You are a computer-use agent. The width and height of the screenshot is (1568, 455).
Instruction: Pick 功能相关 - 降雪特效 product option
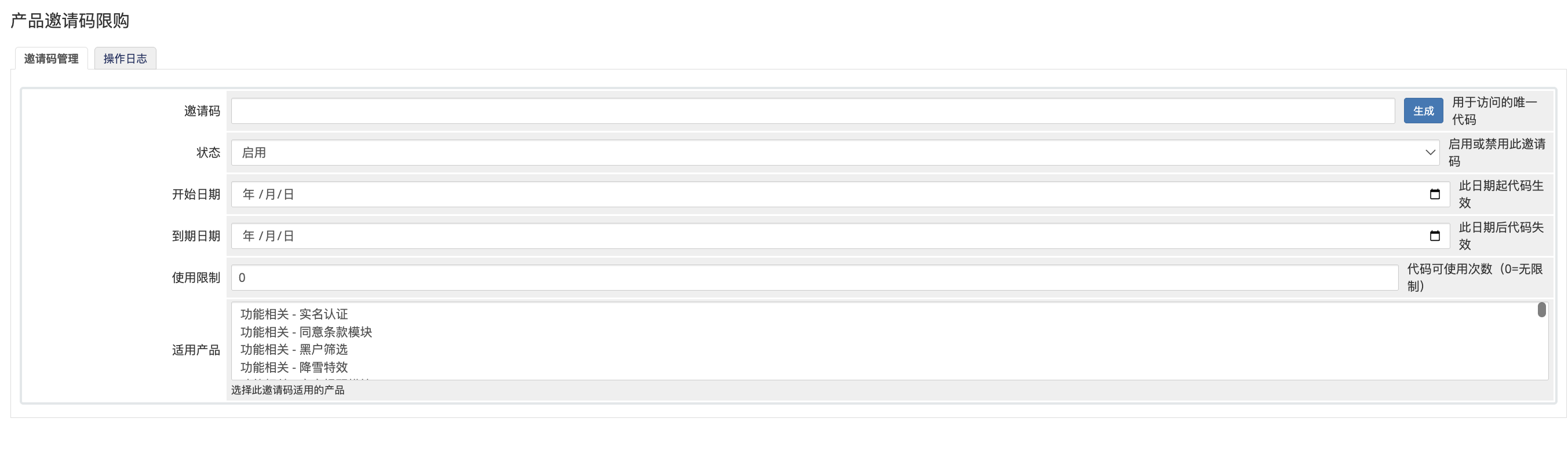point(294,367)
